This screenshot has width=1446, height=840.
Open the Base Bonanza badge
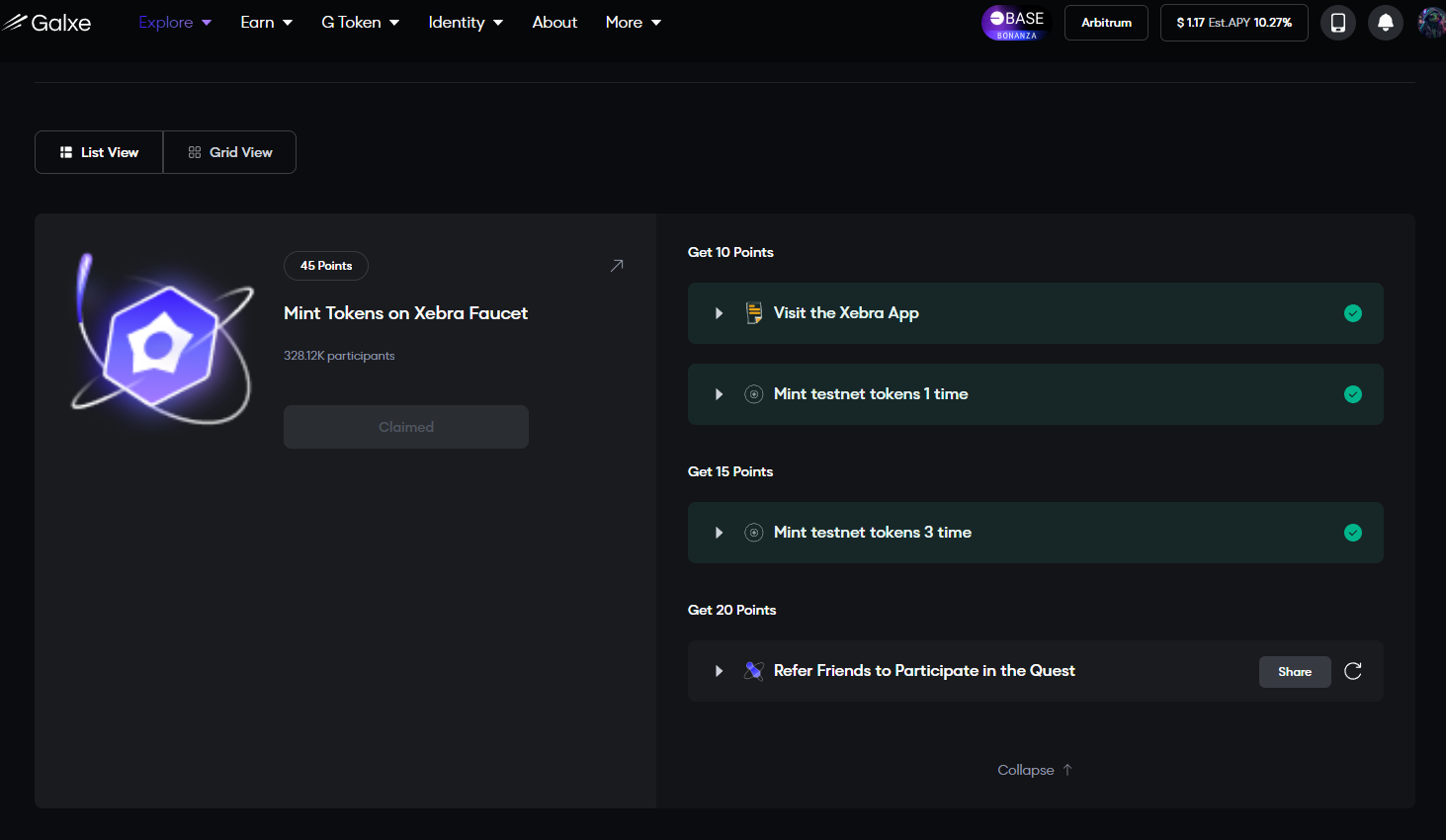1015,23
